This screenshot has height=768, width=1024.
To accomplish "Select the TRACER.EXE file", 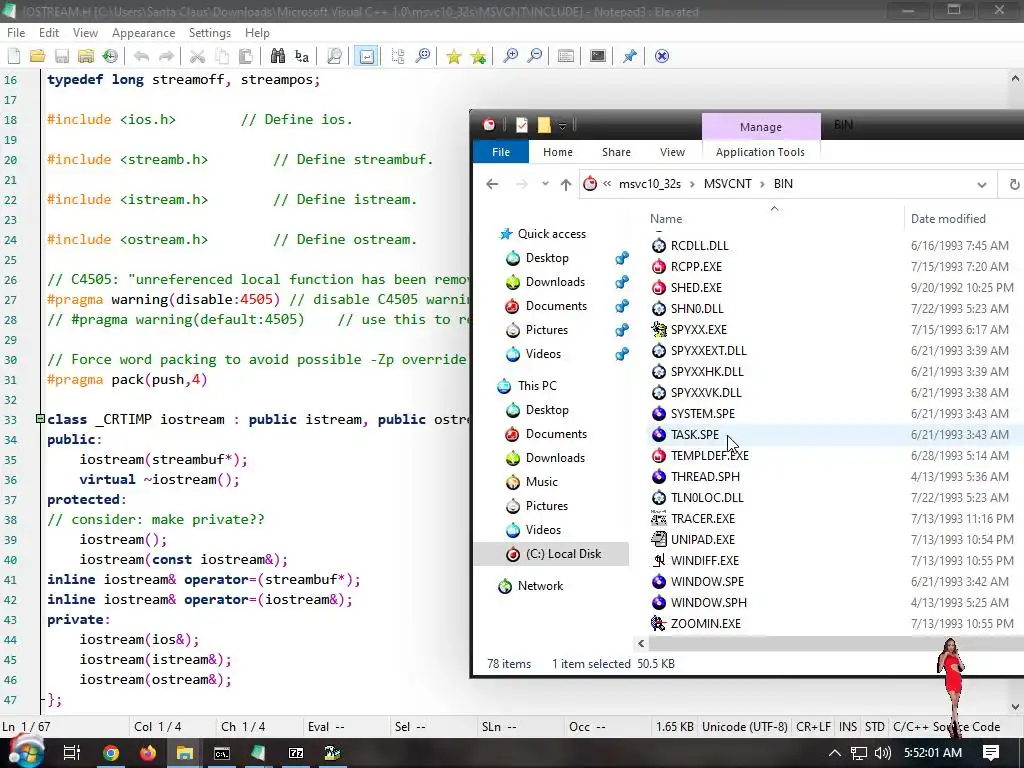I will point(703,519).
